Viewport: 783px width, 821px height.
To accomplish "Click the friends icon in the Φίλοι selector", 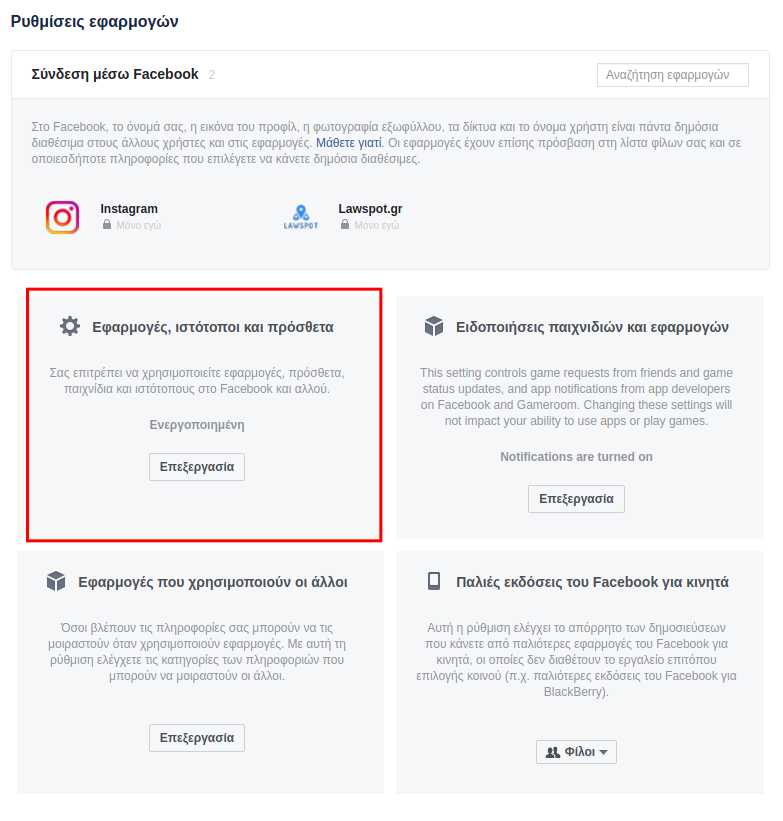I will [x=553, y=752].
